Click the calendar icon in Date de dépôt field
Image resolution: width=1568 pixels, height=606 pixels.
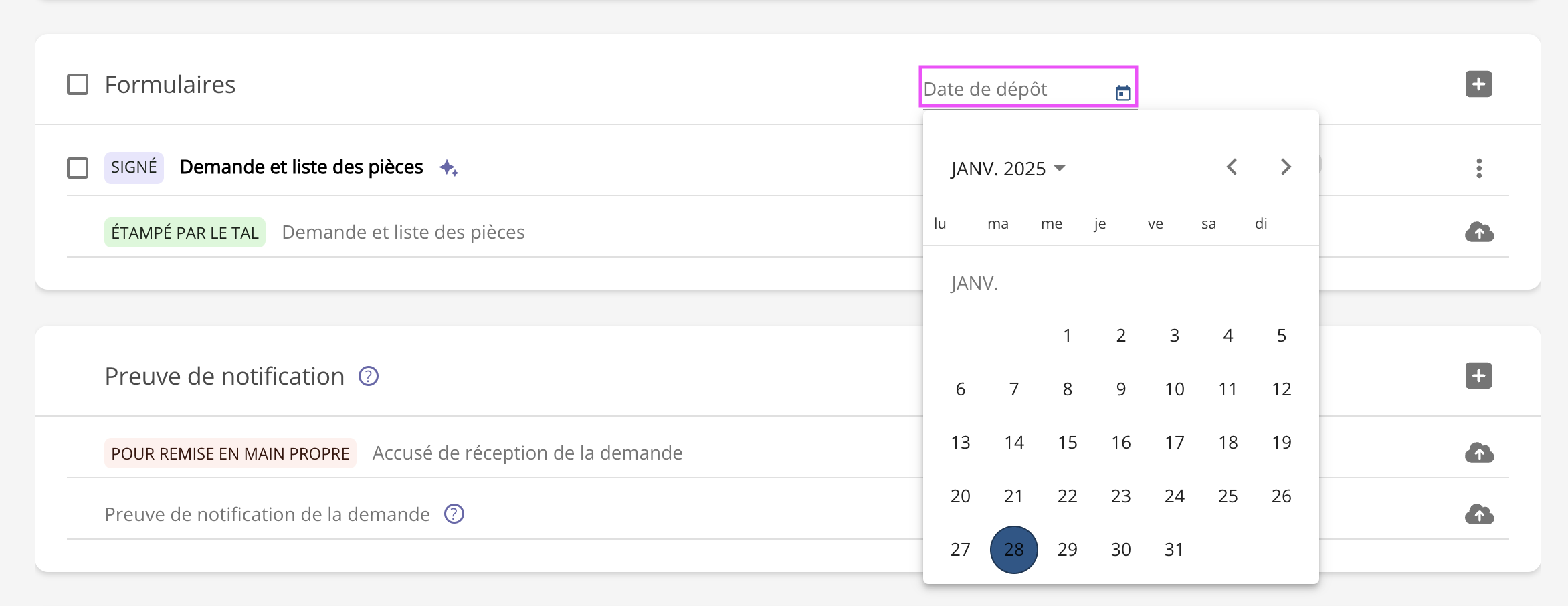[1122, 92]
